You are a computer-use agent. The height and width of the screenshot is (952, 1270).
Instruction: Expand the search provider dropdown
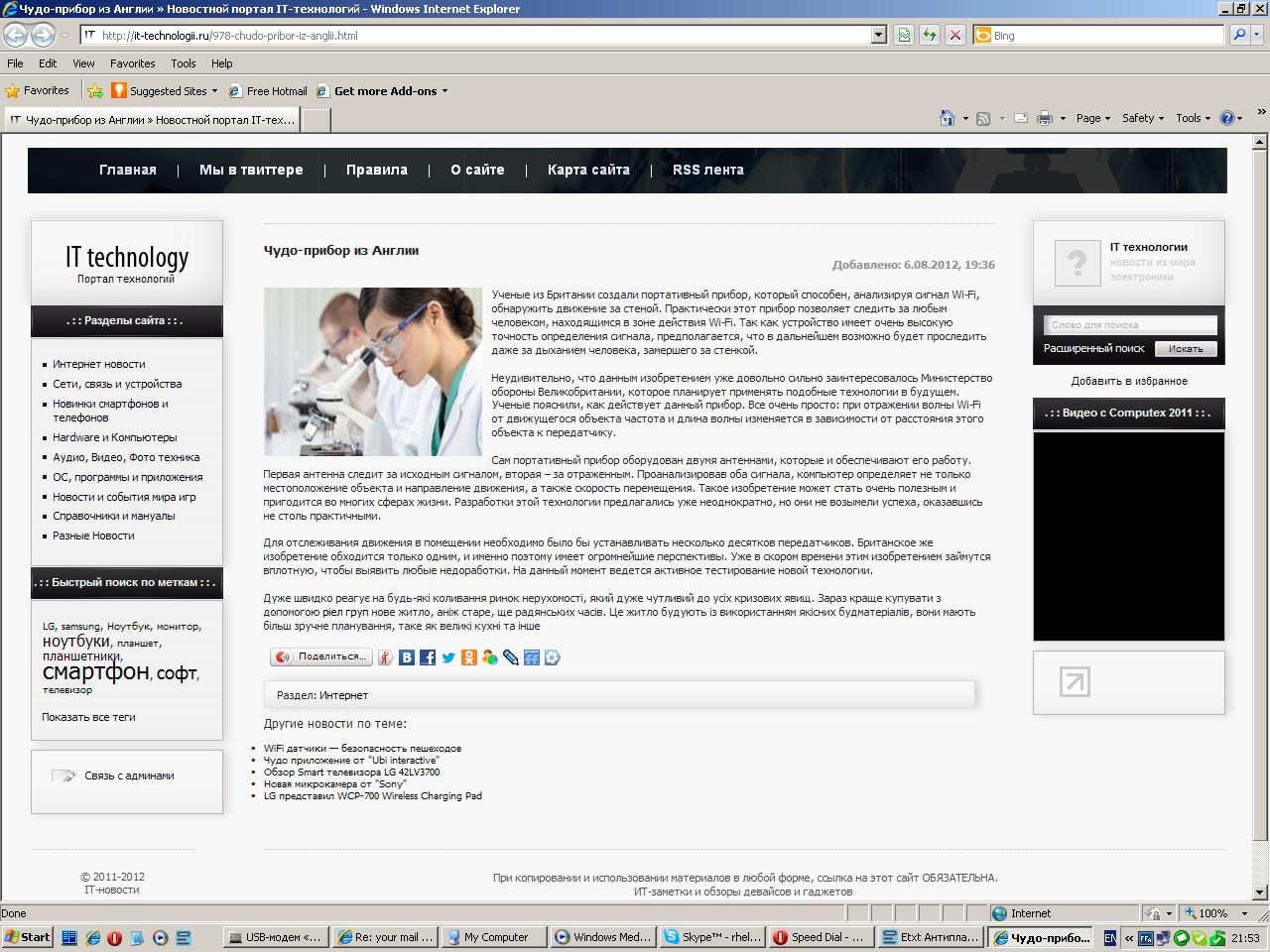pyautogui.click(x=1258, y=35)
